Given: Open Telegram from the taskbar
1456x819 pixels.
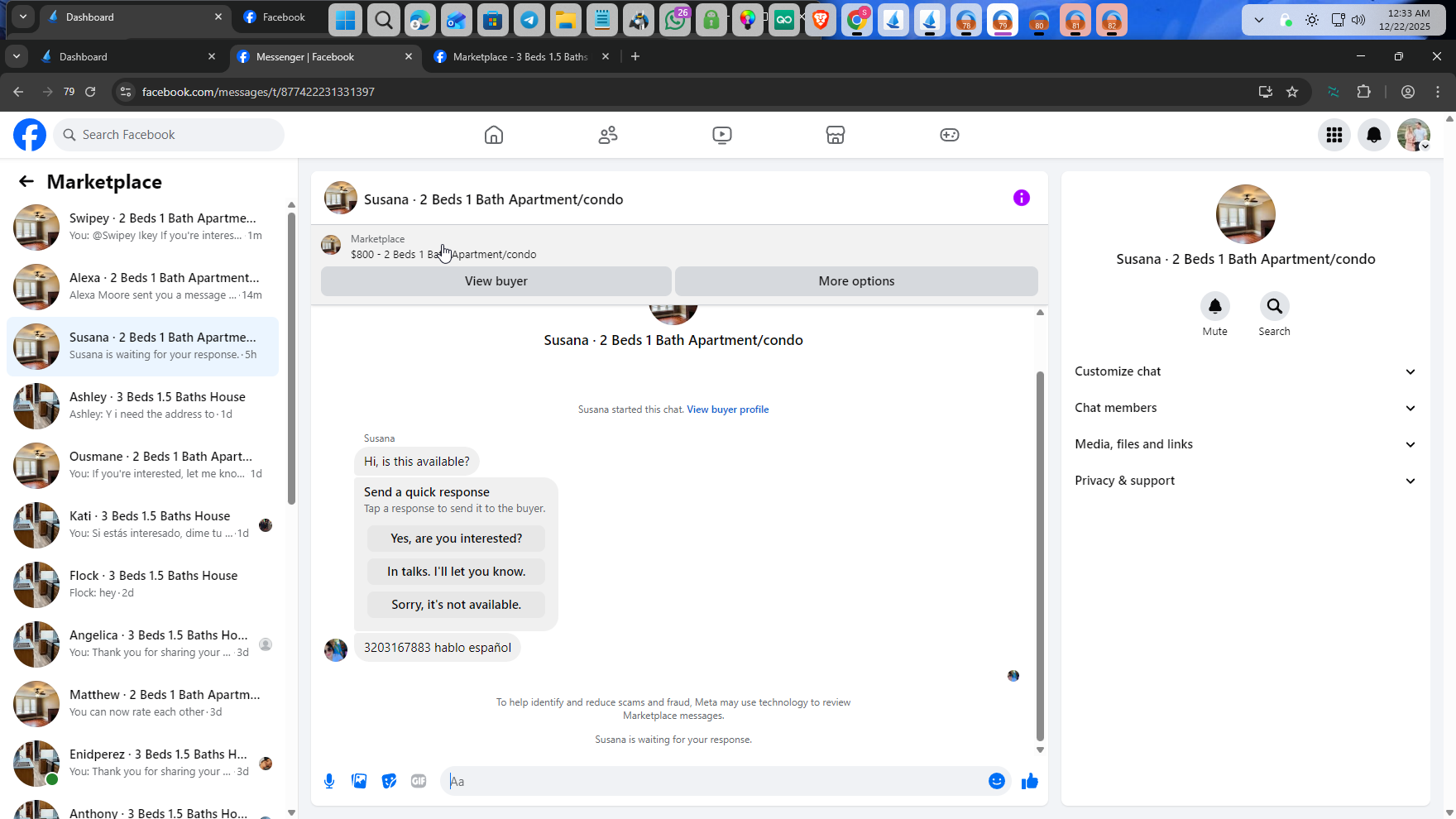Looking at the screenshot, I should [529, 20].
